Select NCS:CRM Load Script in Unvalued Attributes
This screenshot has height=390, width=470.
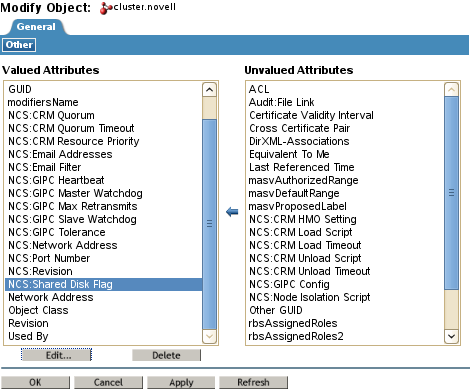(x=301, y=232)
